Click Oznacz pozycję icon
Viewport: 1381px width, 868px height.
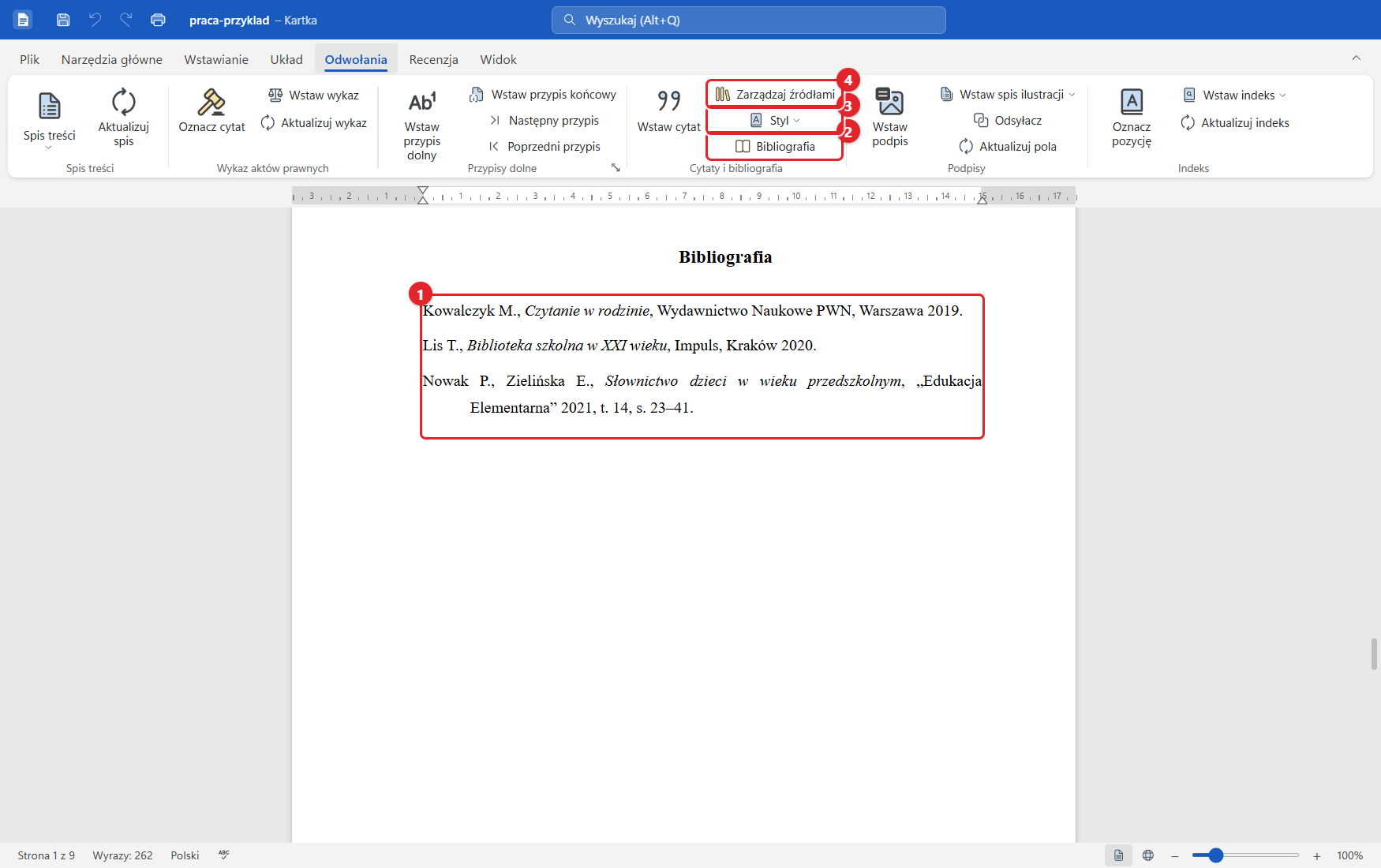(x=1132, y=102)
